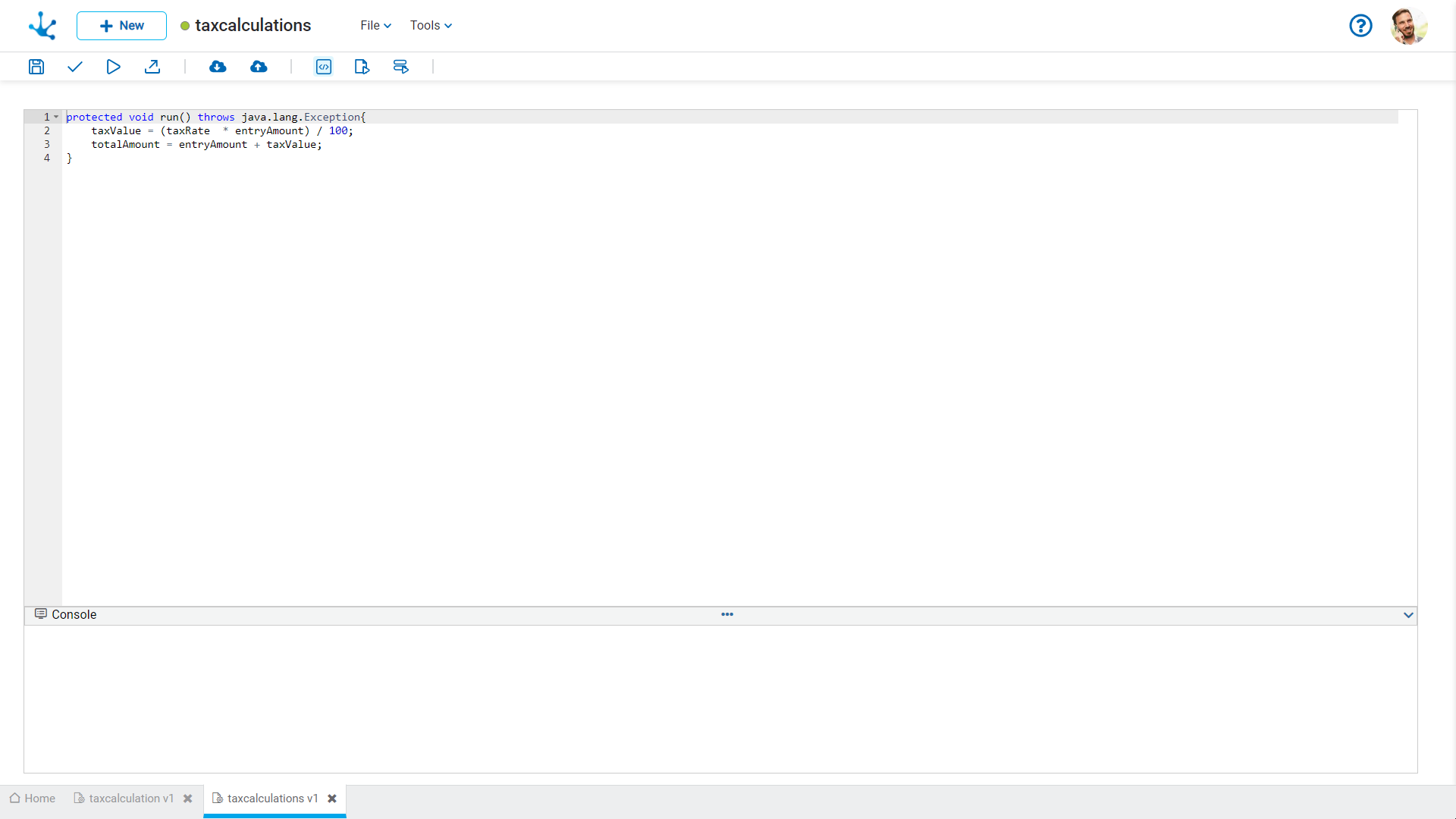Switch to the Home tab
The height and width of the screenshot is (819, 1456).
33,799
